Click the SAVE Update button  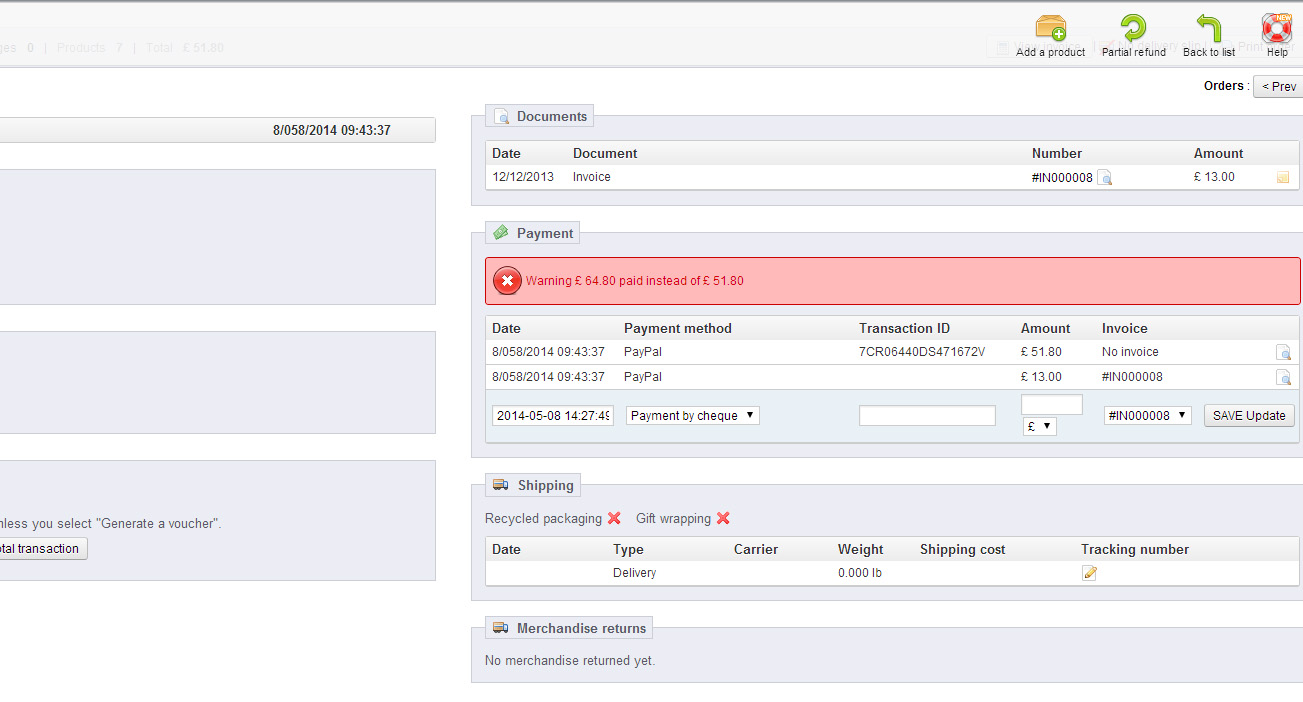click(1248, 415)
